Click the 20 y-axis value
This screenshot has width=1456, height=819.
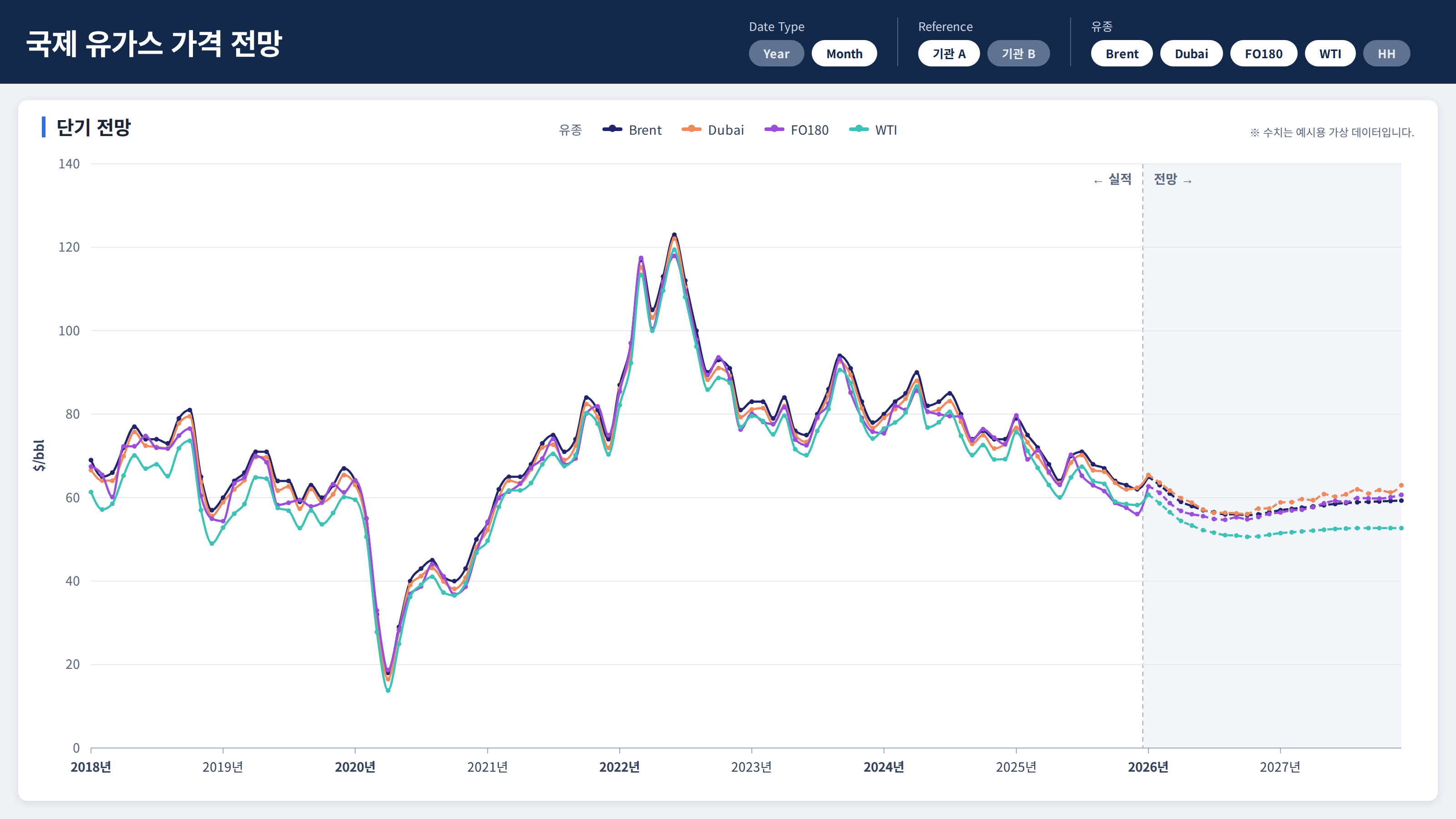point(72,665)
